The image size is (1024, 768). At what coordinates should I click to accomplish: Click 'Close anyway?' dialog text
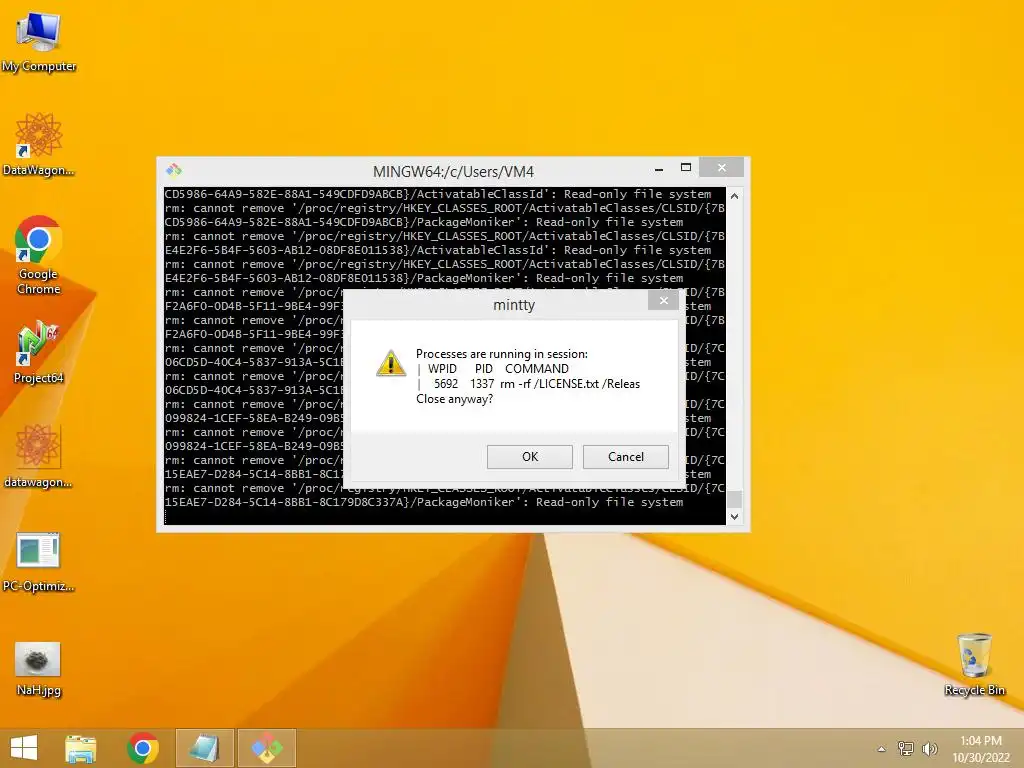pyautogui.click(x=455, y=399)
